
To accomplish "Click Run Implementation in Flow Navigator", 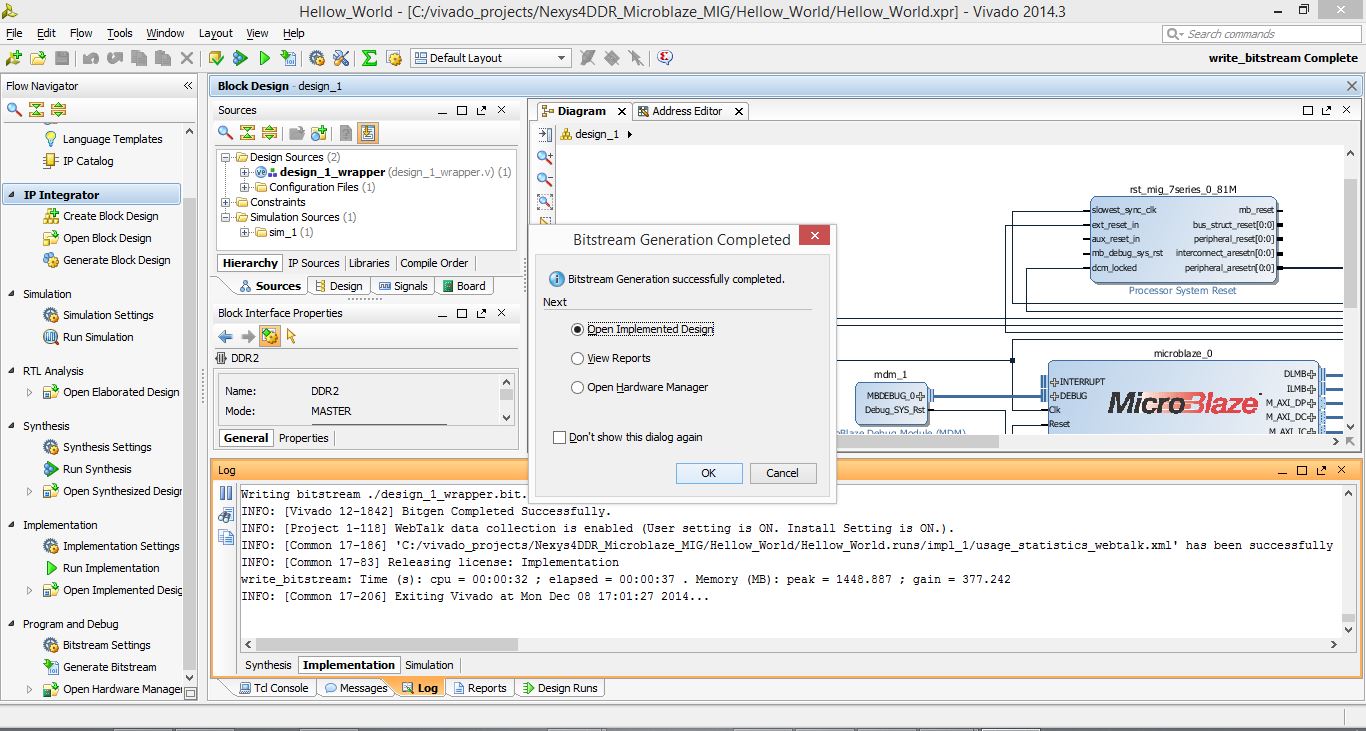I will tap(111, 568).
